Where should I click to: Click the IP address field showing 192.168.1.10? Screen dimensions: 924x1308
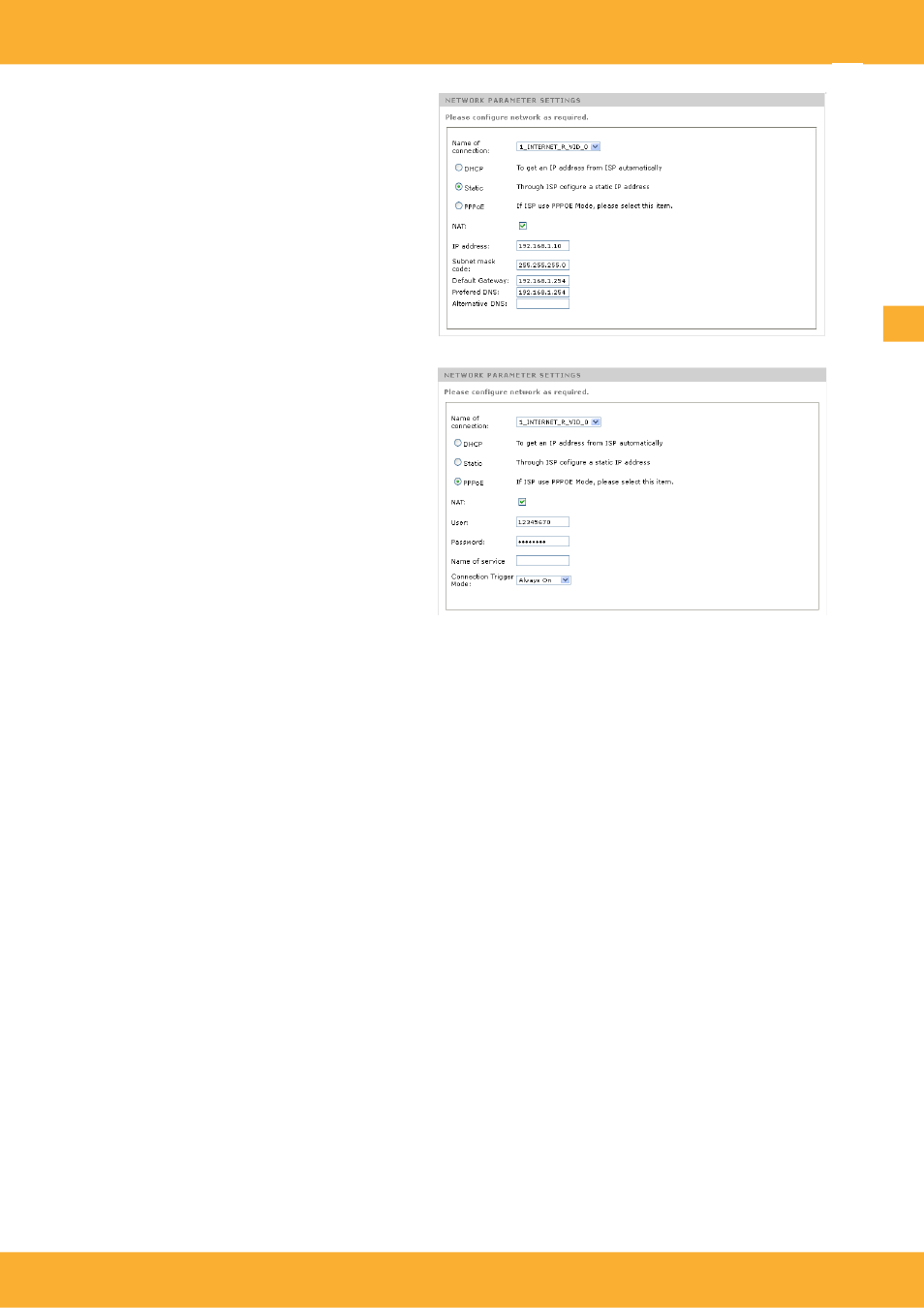click(542, 246)
